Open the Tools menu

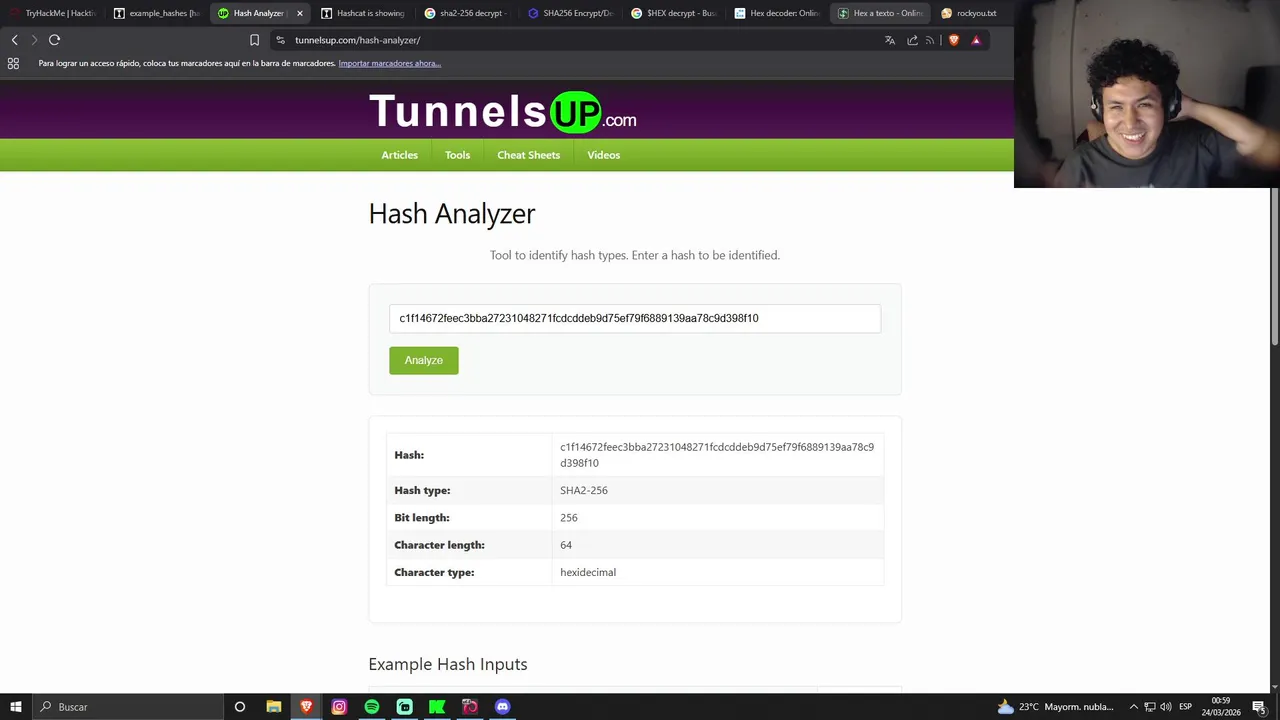click(457, 155)
